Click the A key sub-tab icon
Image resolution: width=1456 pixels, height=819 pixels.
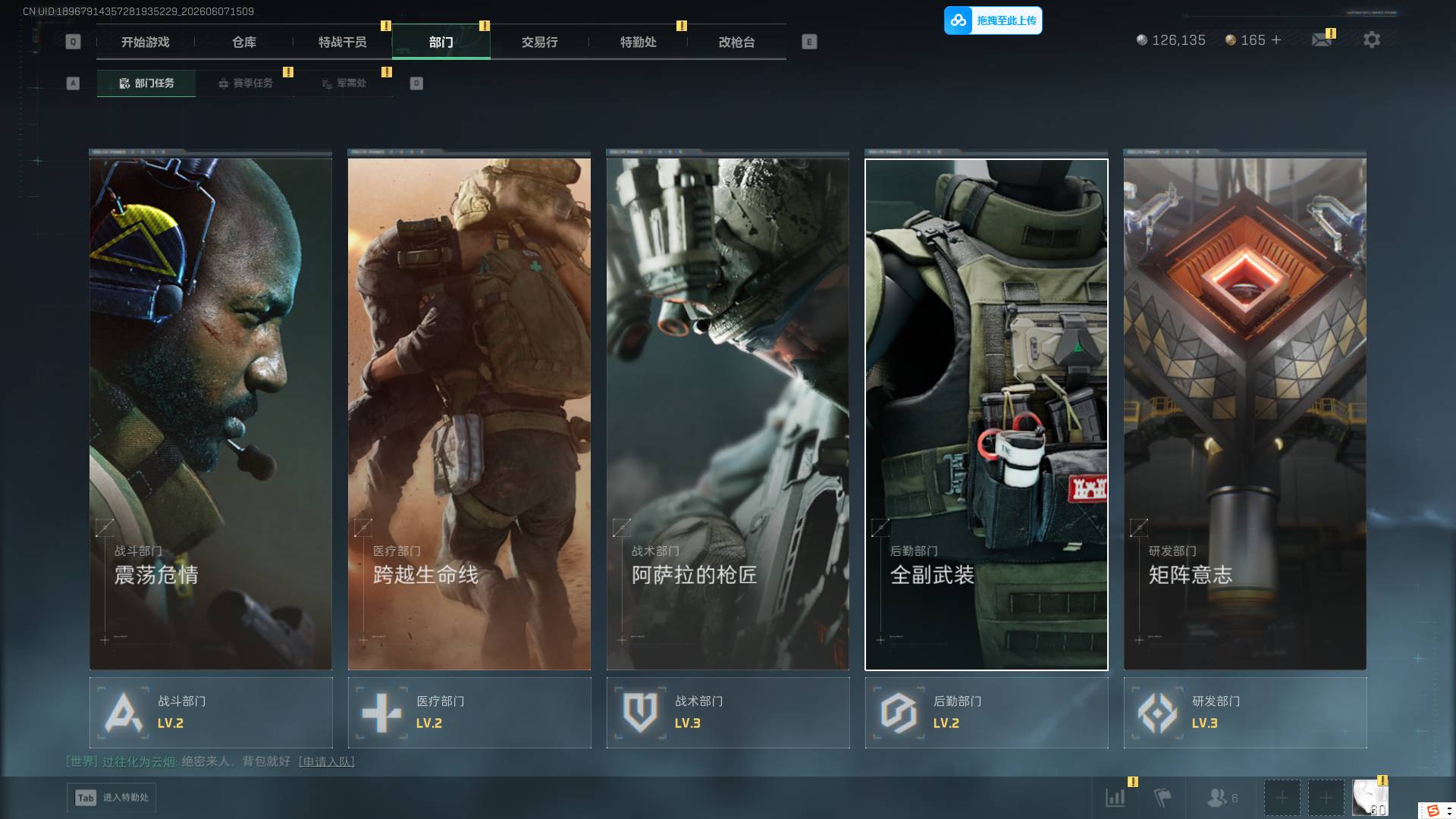click(73, 83)
